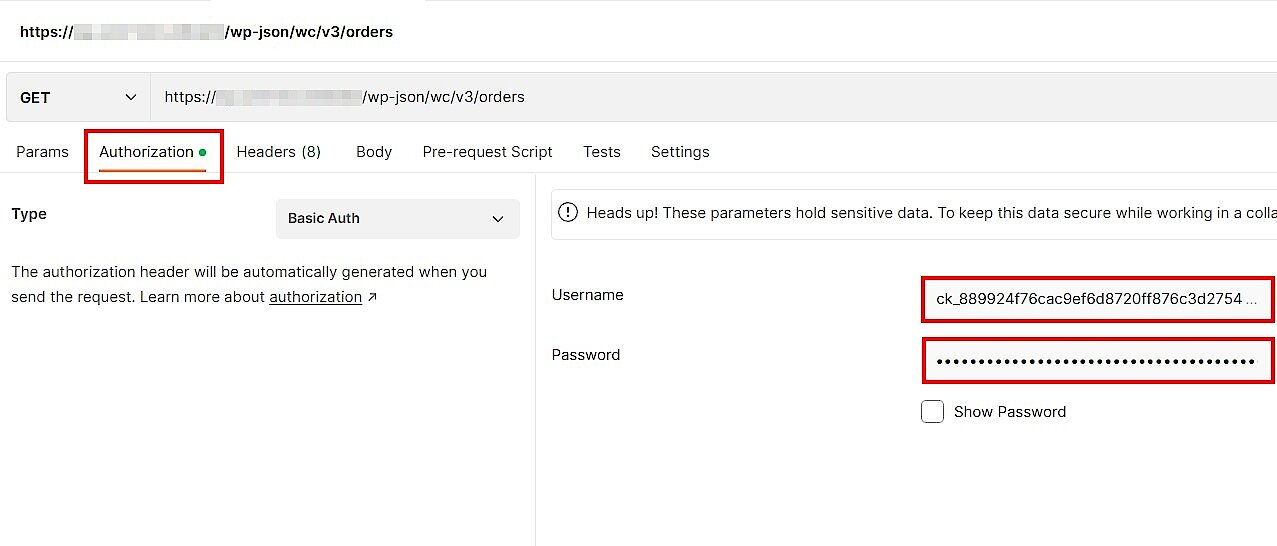Select the Body tab

pos(374,152)
